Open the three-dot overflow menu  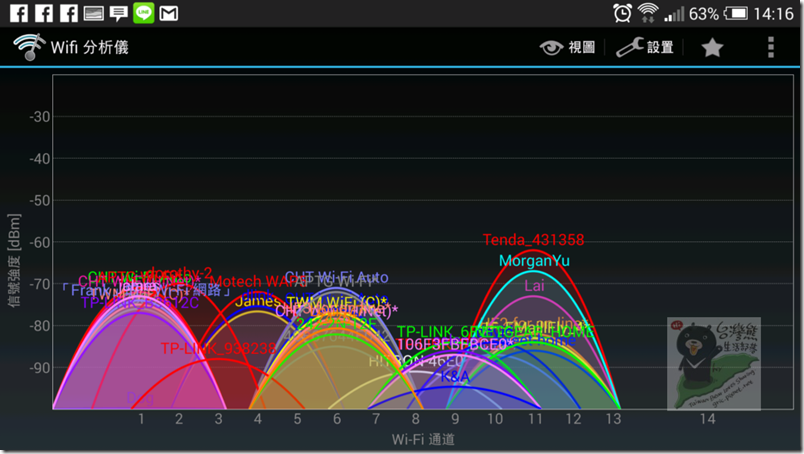[770, 47]
